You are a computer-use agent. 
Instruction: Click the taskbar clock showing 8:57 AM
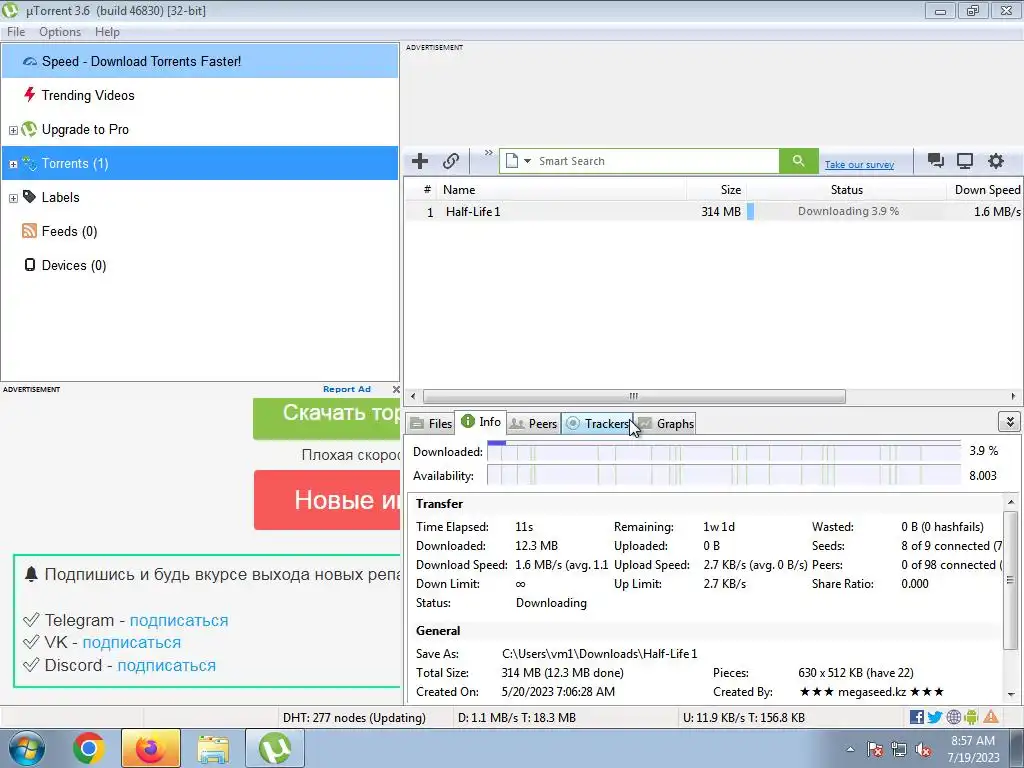pyautogui.click(x=972, y=748)
